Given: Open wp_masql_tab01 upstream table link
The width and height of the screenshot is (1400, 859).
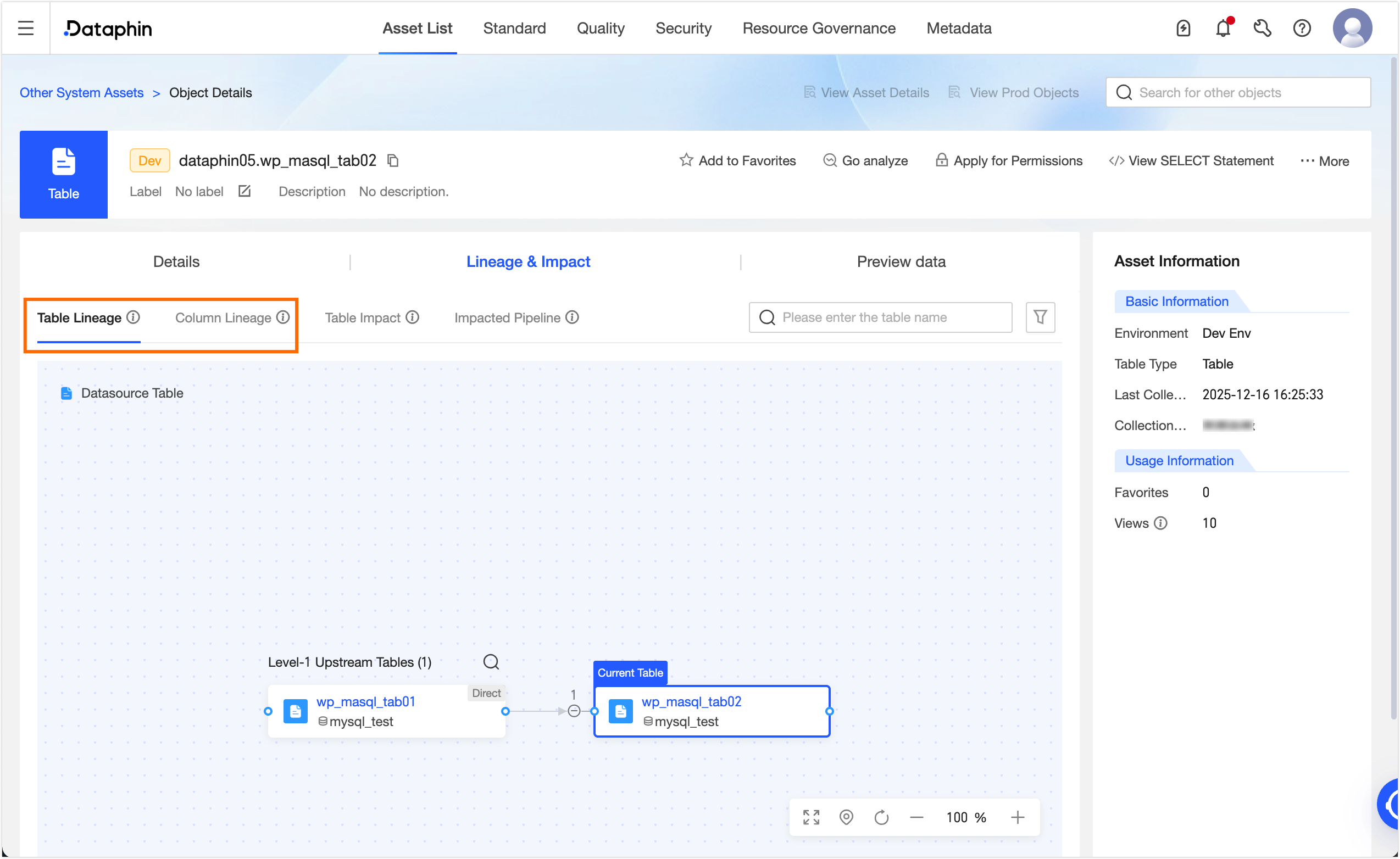Looking at the screenshot, I should [x=366, y=701].
